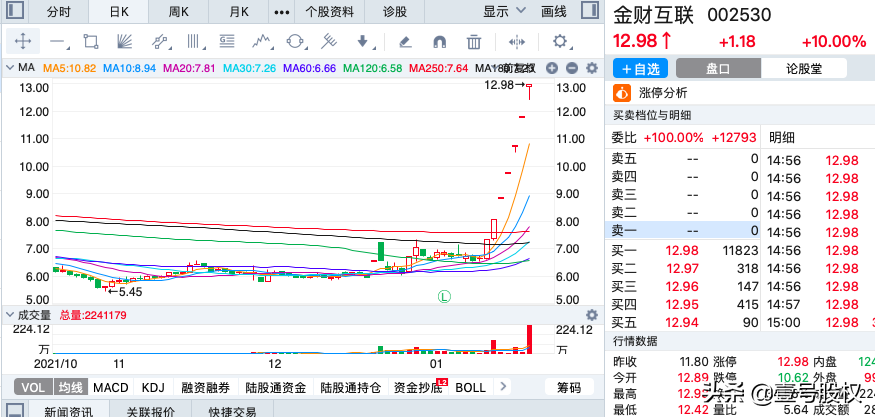
Task: Switch to the MACD indicator
Action: 110,387
